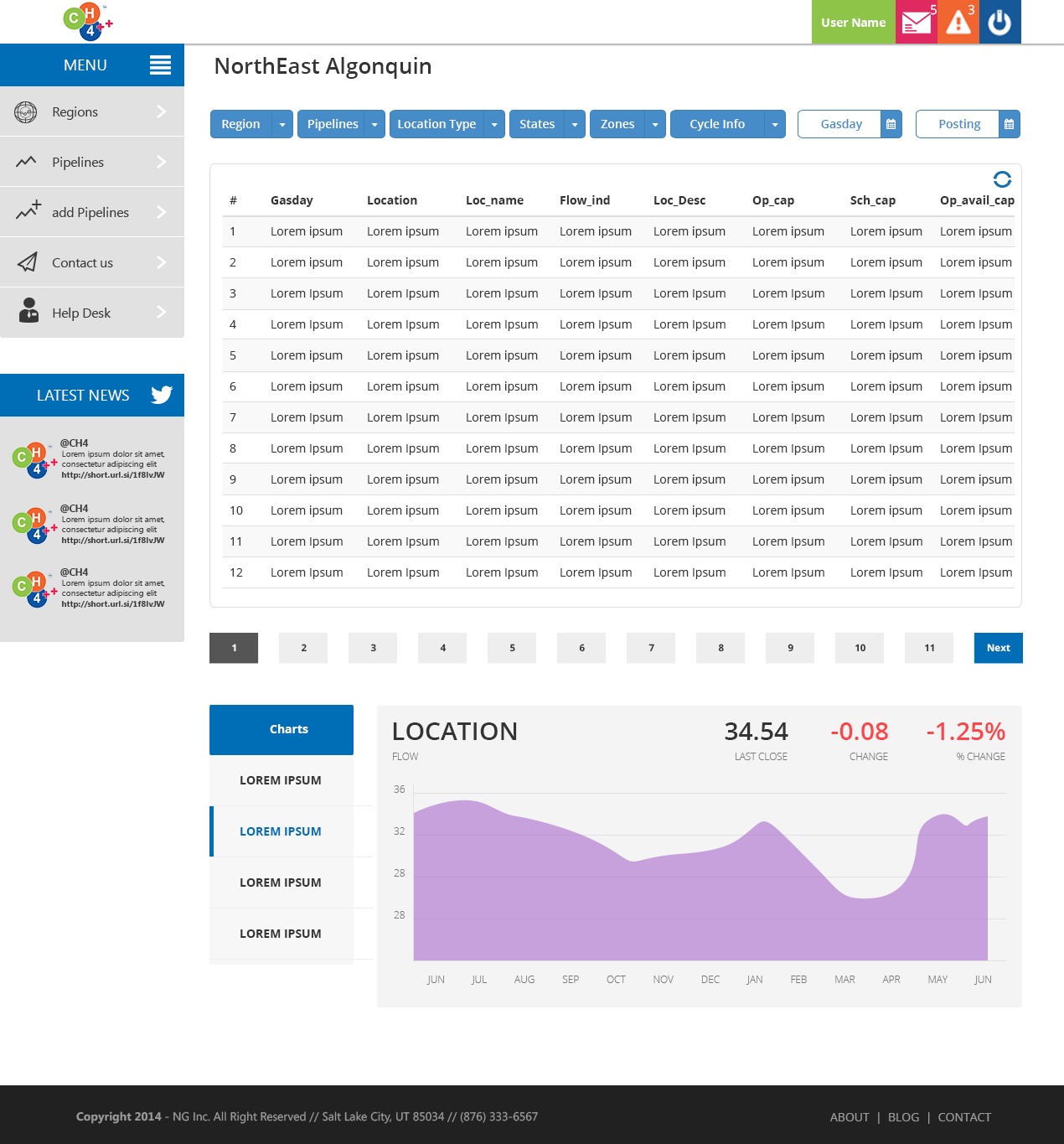Refresh the data table
Screen dimensions: 1064x1144
tap(1002, 179)
